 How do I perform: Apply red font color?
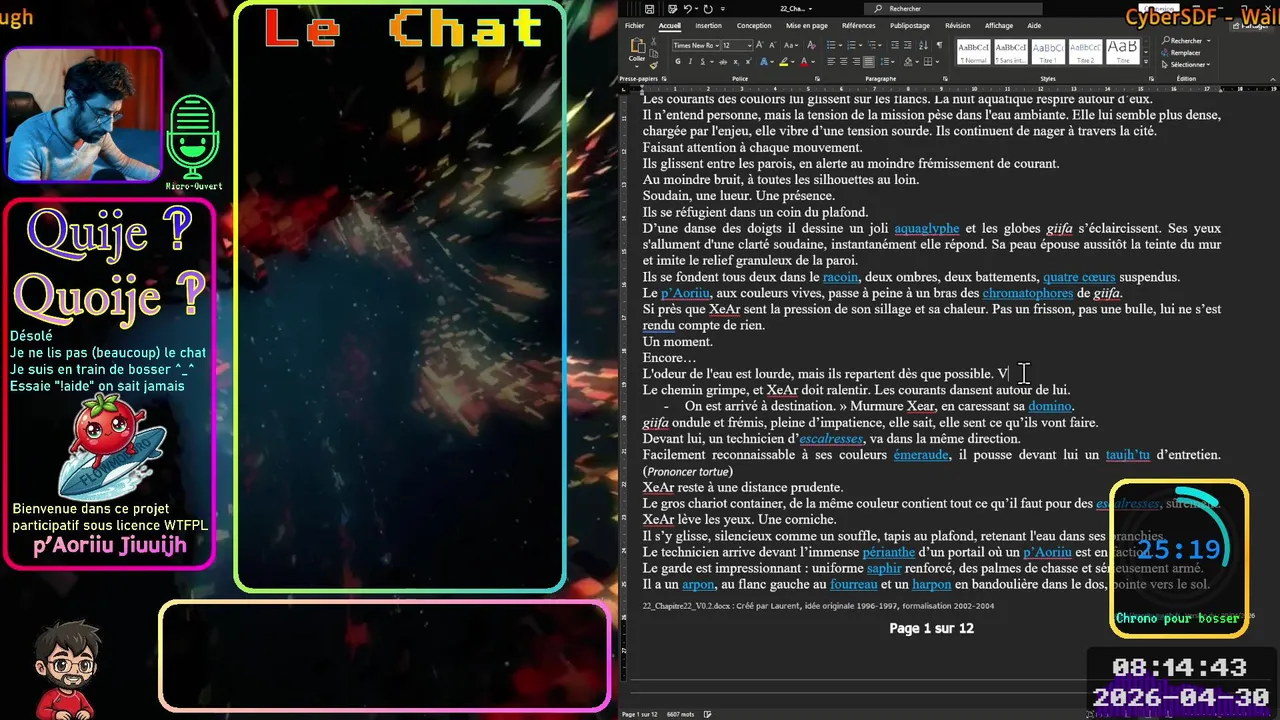(x=804, y=62)
